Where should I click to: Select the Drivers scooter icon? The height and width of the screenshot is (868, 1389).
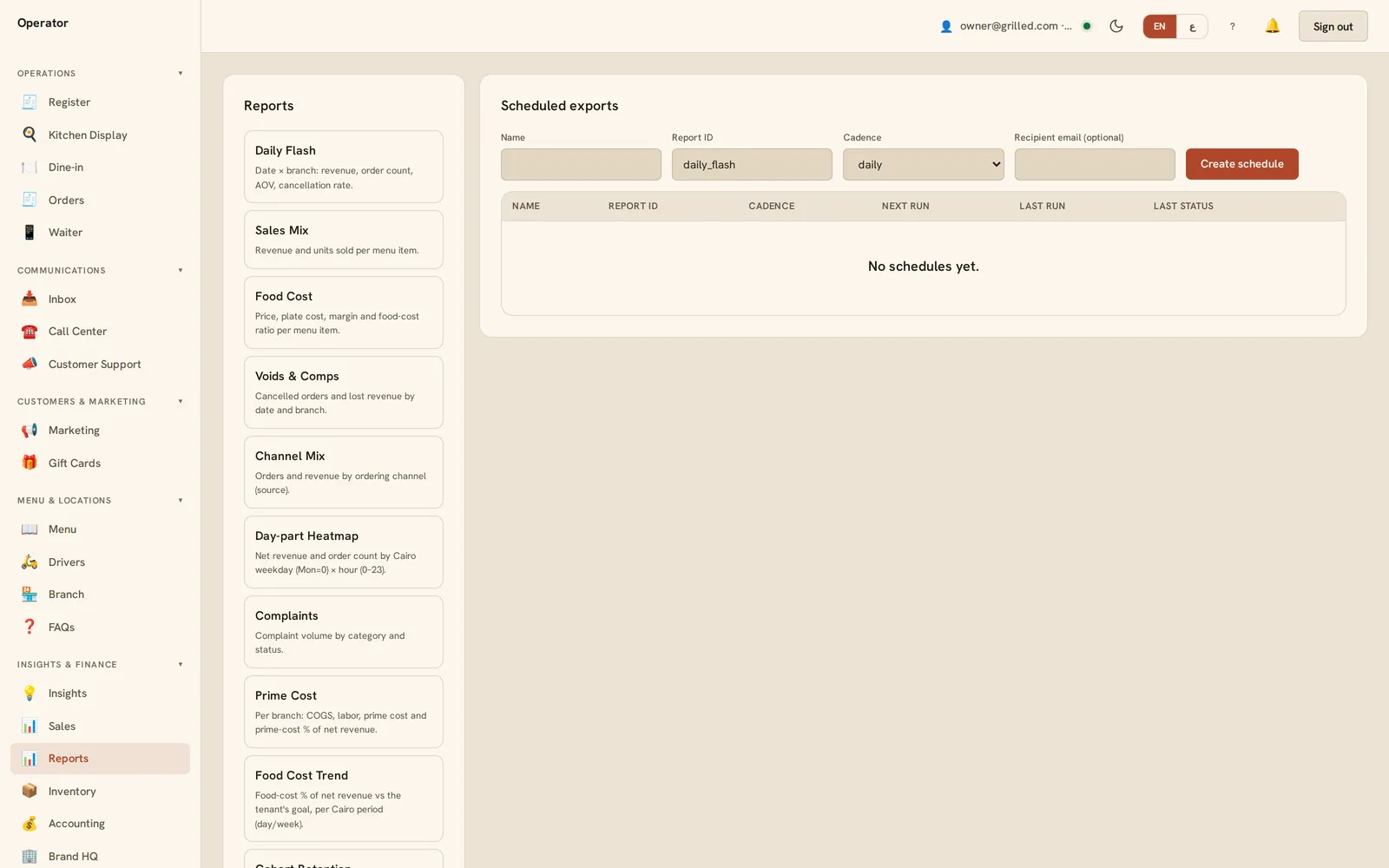click(30, 562)
